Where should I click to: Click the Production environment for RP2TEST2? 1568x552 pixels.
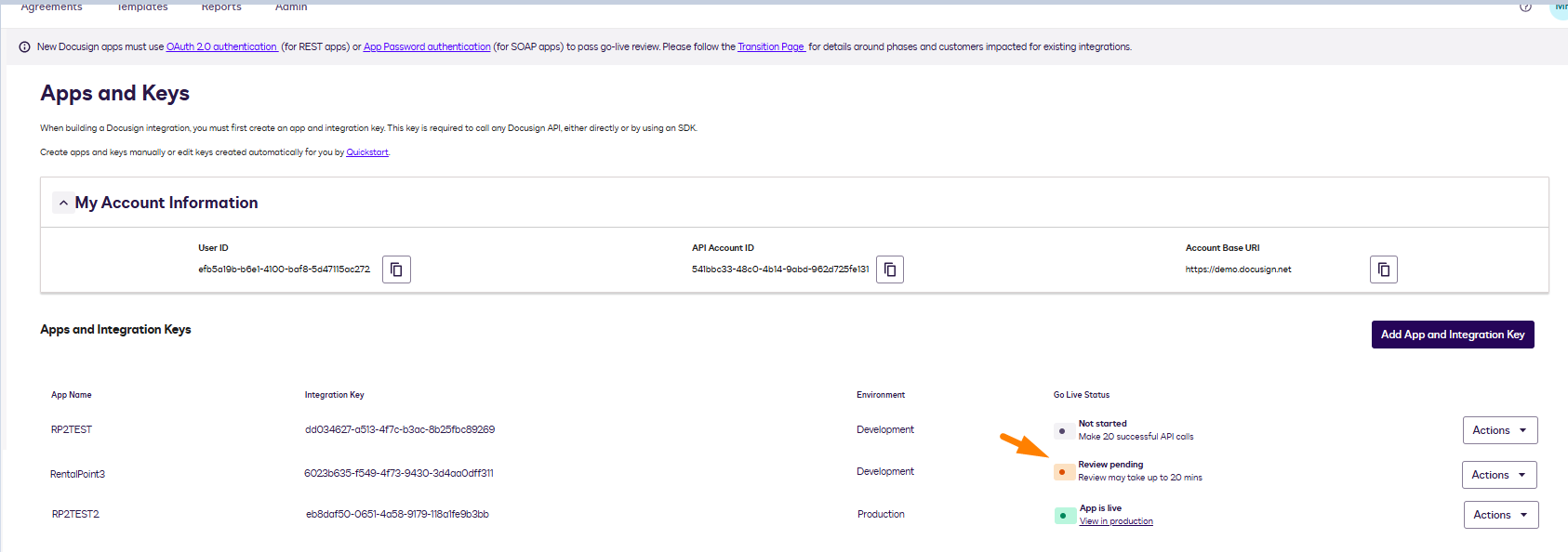pos(881,514)
